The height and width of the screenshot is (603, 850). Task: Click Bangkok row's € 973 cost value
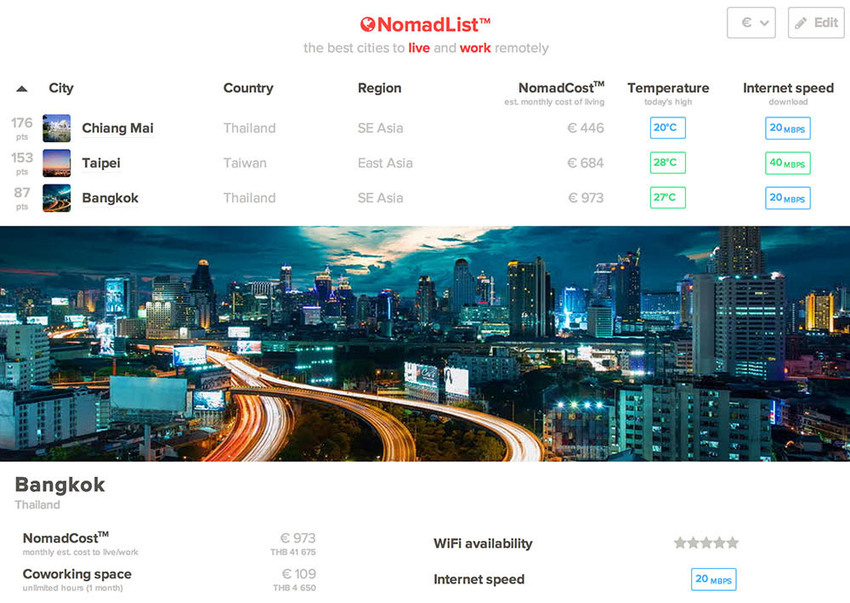pos(585,198)
